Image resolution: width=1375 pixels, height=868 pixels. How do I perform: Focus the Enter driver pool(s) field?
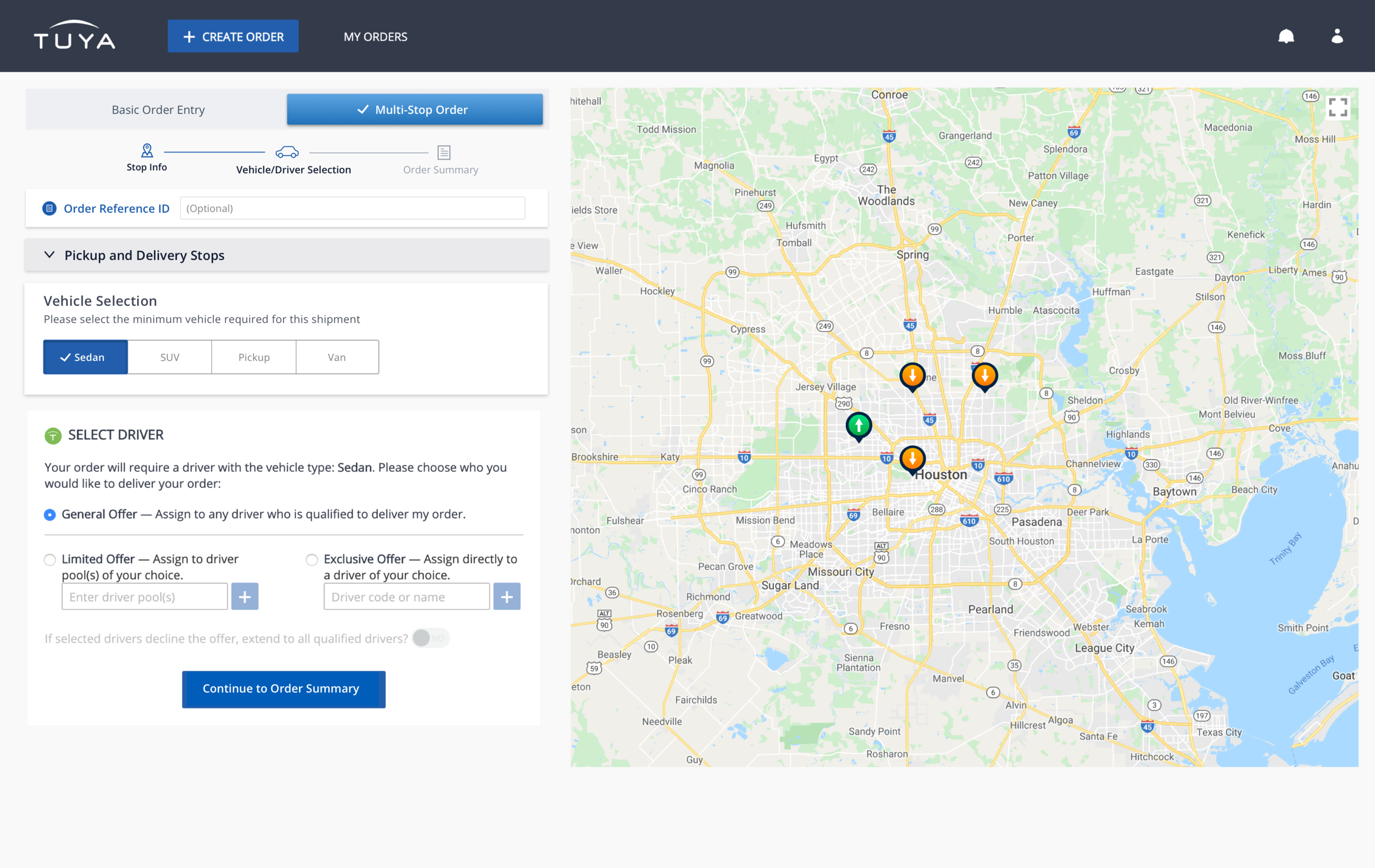coord(145,597)
